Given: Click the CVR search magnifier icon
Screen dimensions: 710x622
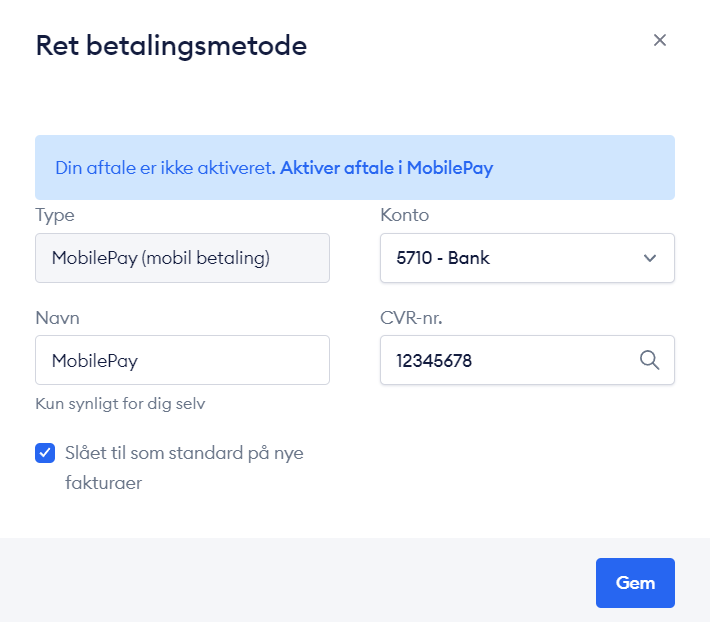Looking at the screenshot, I should (649, 360).
